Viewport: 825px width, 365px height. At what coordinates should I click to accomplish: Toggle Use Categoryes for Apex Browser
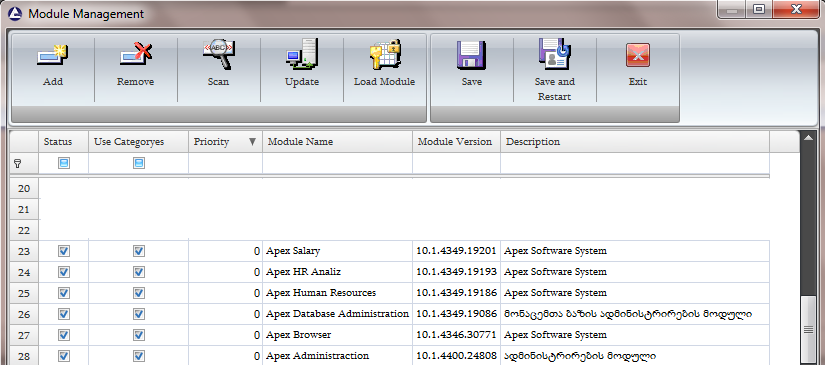click(138, 335)
